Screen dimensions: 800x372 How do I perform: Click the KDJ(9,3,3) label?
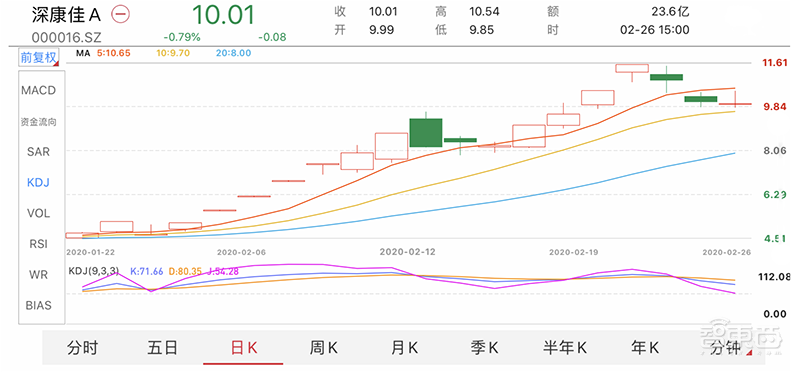[x=94, y=271]
